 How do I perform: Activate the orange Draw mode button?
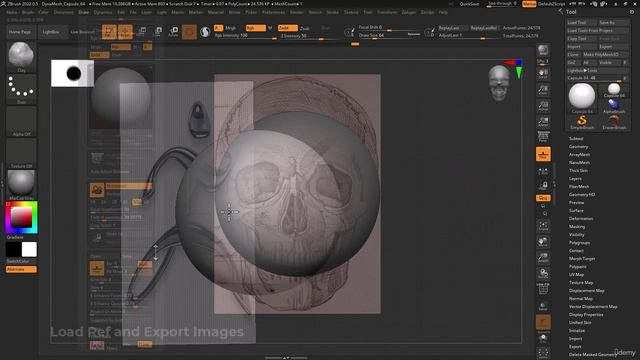(x=125, y=32)
